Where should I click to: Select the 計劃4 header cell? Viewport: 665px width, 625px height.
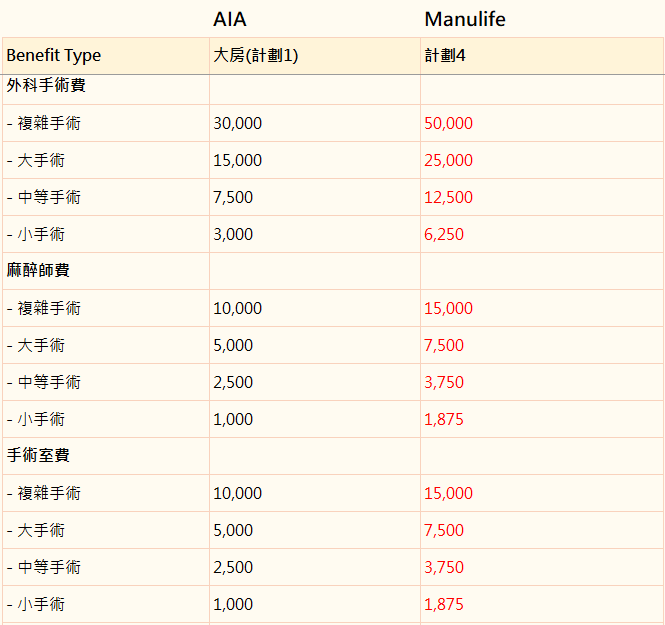(x=542, y=56)
